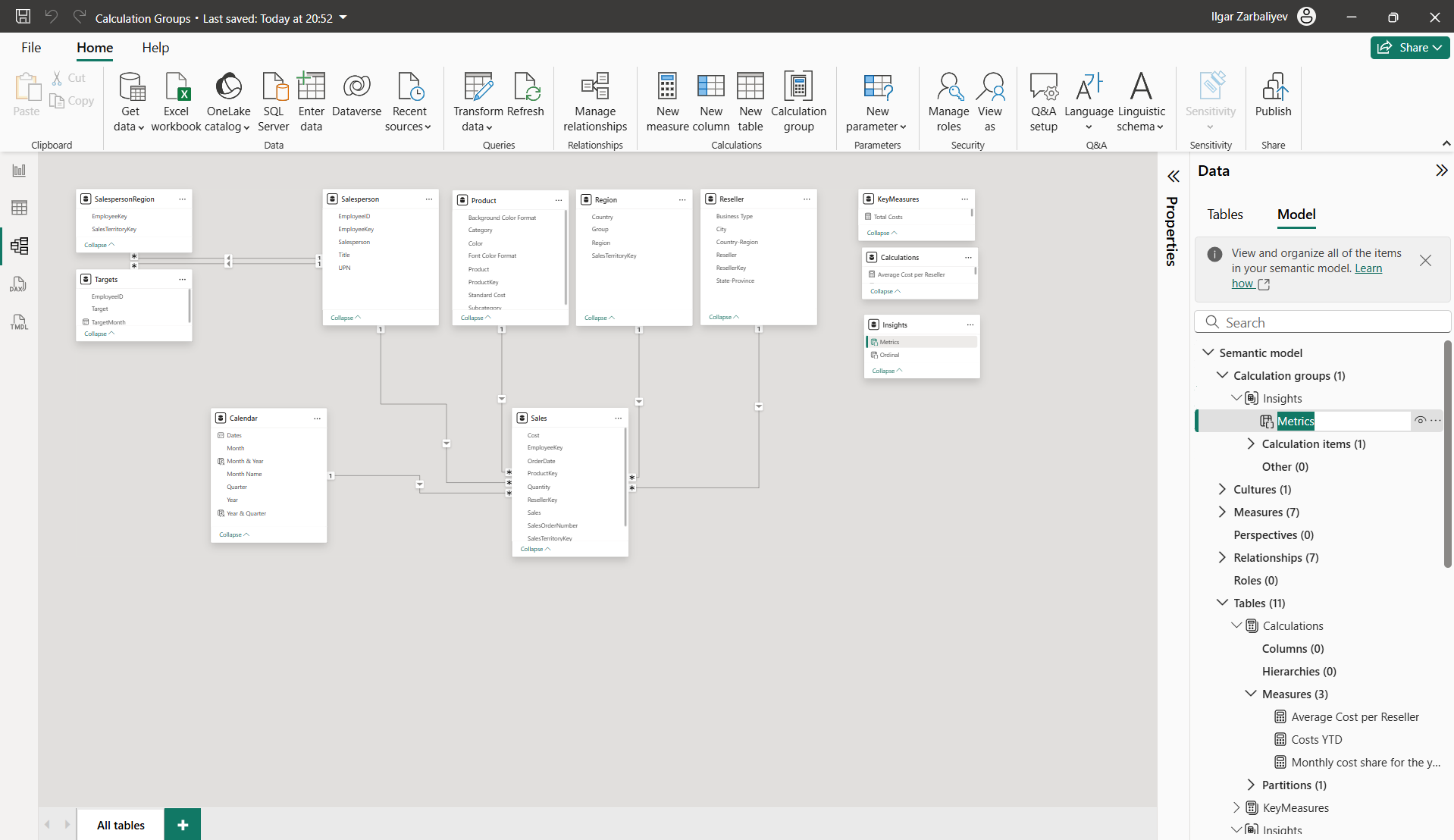Viewport: 1454px width, 840px height.
Task: Open the File menu
Action: (x=31, y=48)
